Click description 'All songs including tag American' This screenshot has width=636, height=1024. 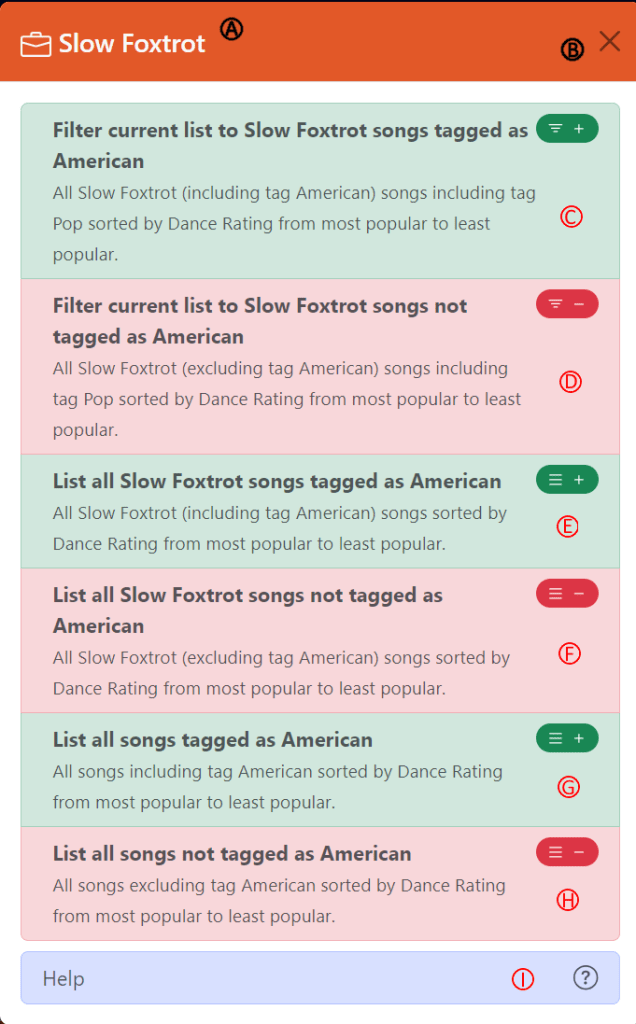tap(278, 787)
